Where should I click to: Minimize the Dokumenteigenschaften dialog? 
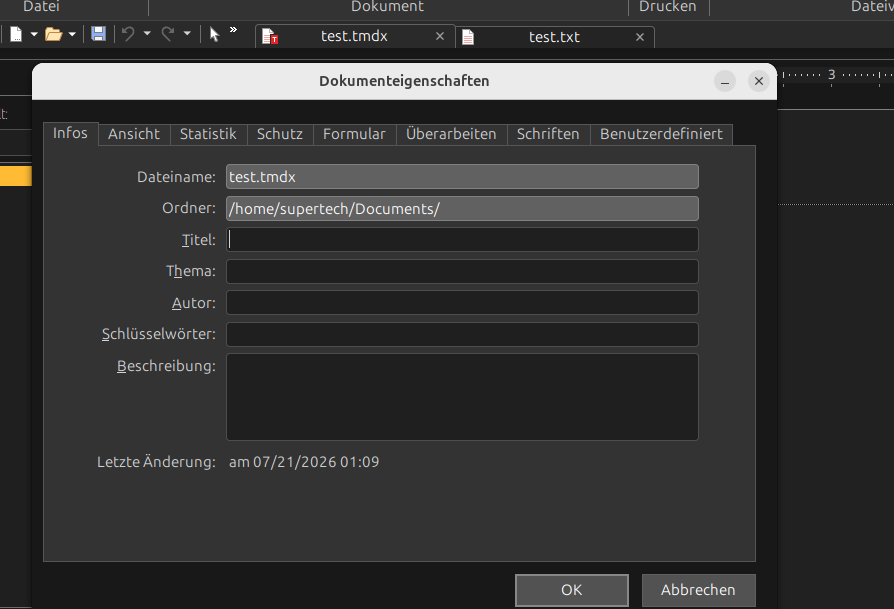725,82
